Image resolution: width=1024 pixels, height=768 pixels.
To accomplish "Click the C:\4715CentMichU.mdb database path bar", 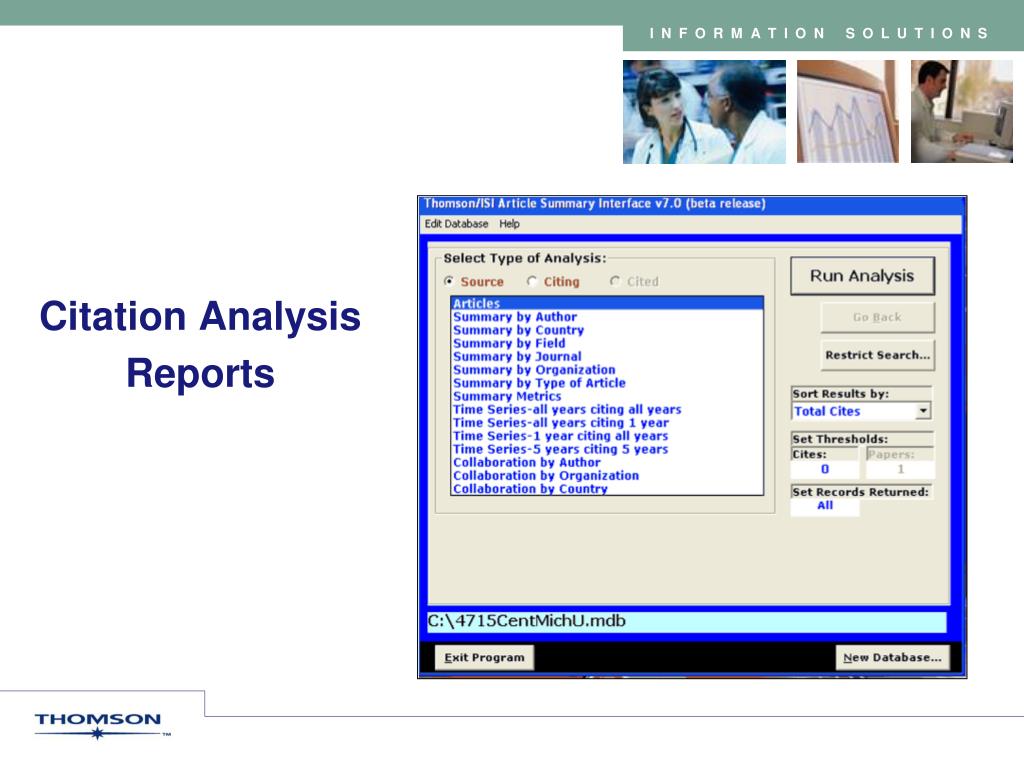I will coord(686,621).
